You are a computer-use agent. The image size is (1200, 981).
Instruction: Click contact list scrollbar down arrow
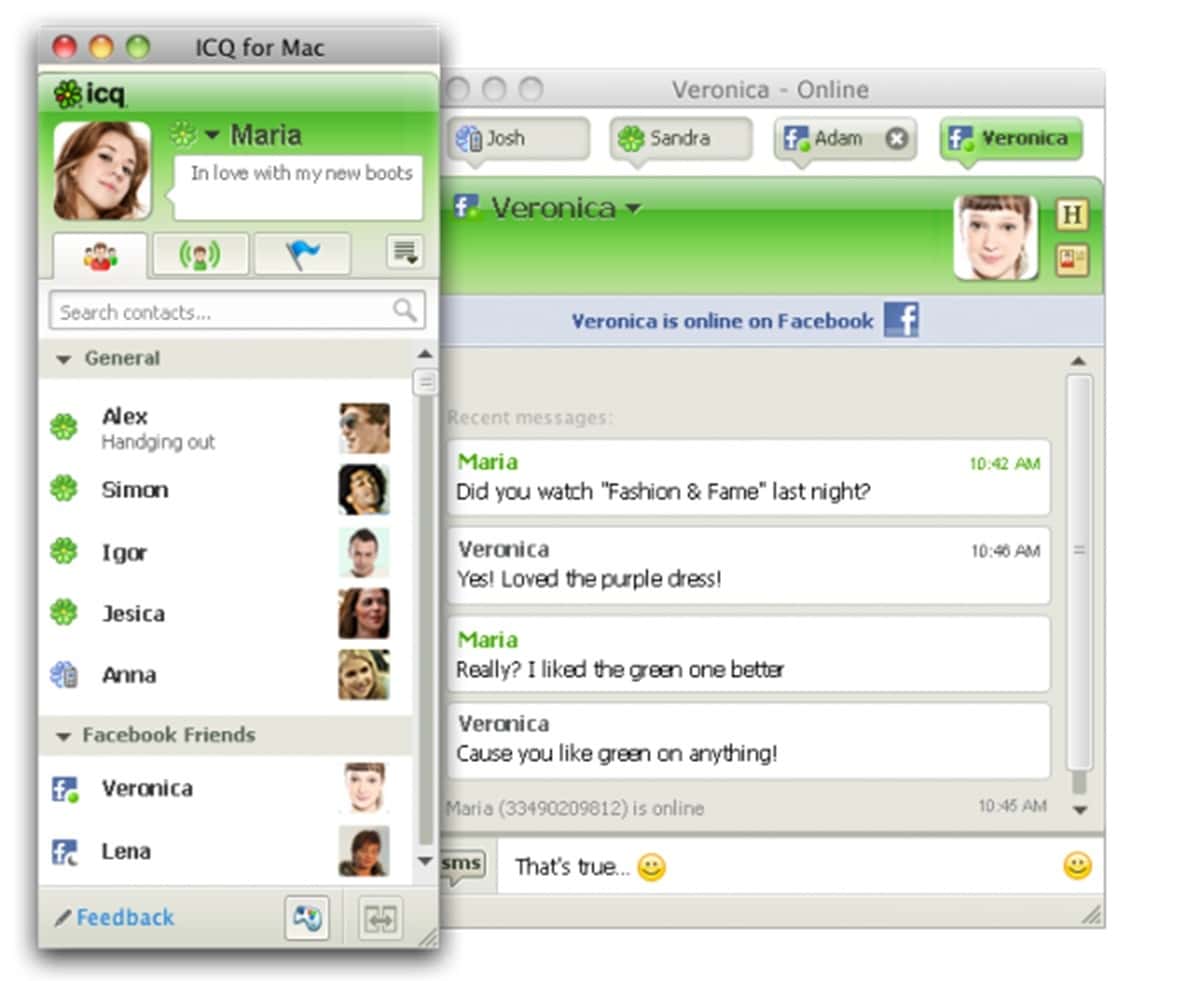[425, 860]
